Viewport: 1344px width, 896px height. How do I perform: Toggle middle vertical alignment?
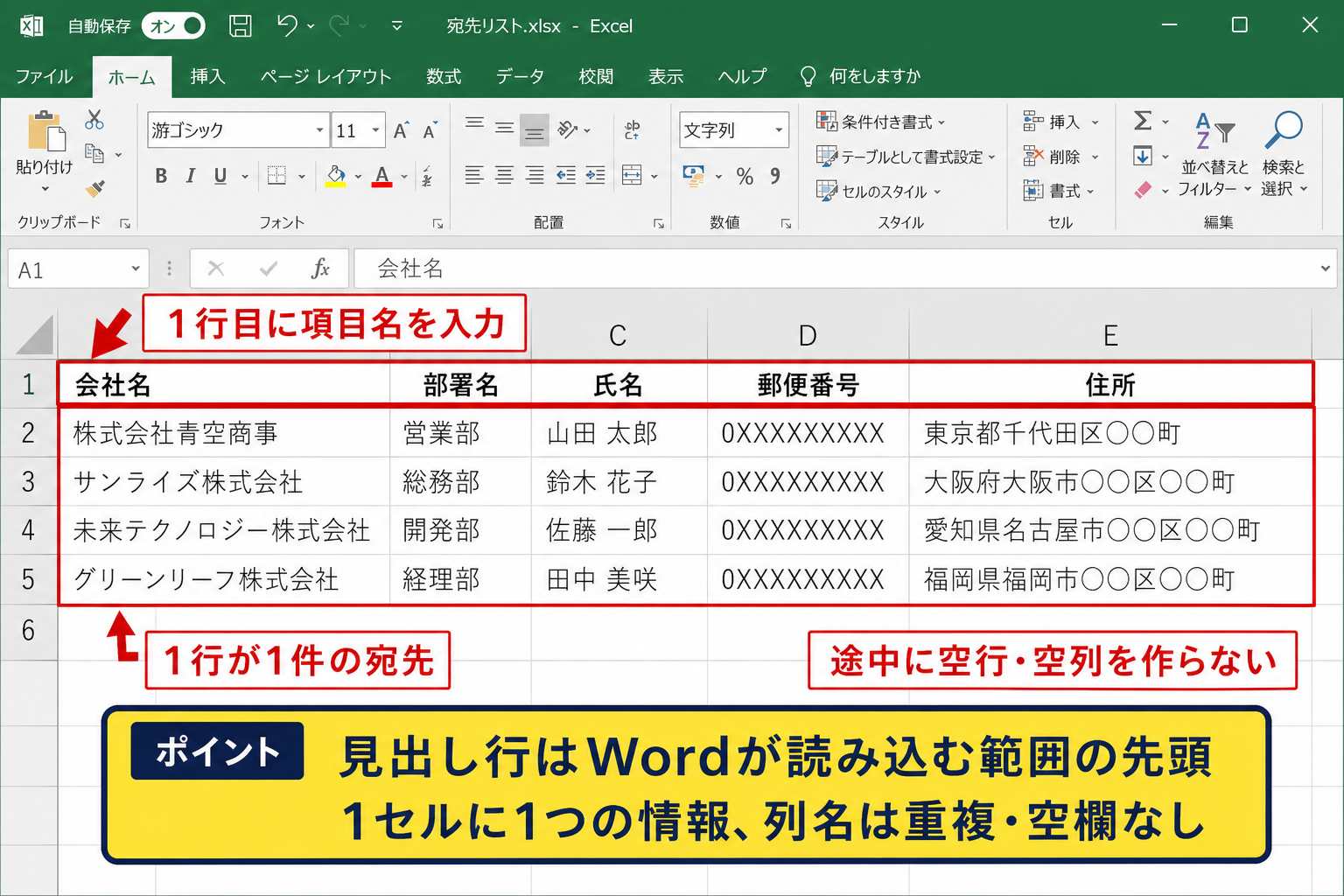(x=505, y=129)
